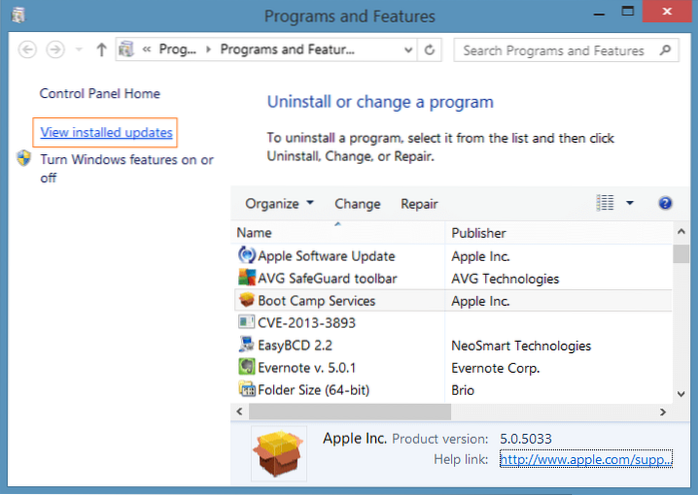Click the horizontal scrollbar left arrow
Screen dimensions: 698x495
[239, 412]
